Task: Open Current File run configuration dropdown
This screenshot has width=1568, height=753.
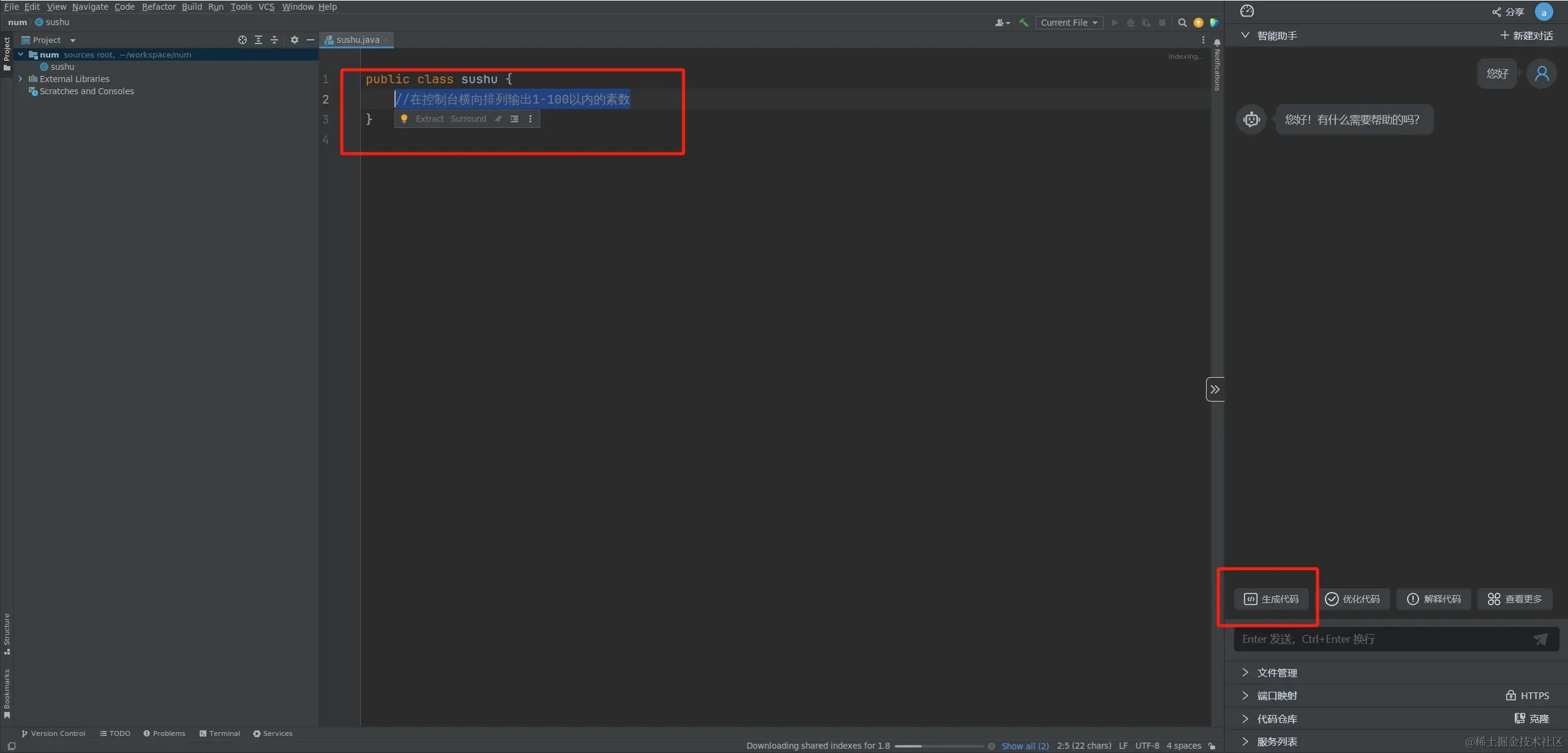Action: tap(1069, 23)
